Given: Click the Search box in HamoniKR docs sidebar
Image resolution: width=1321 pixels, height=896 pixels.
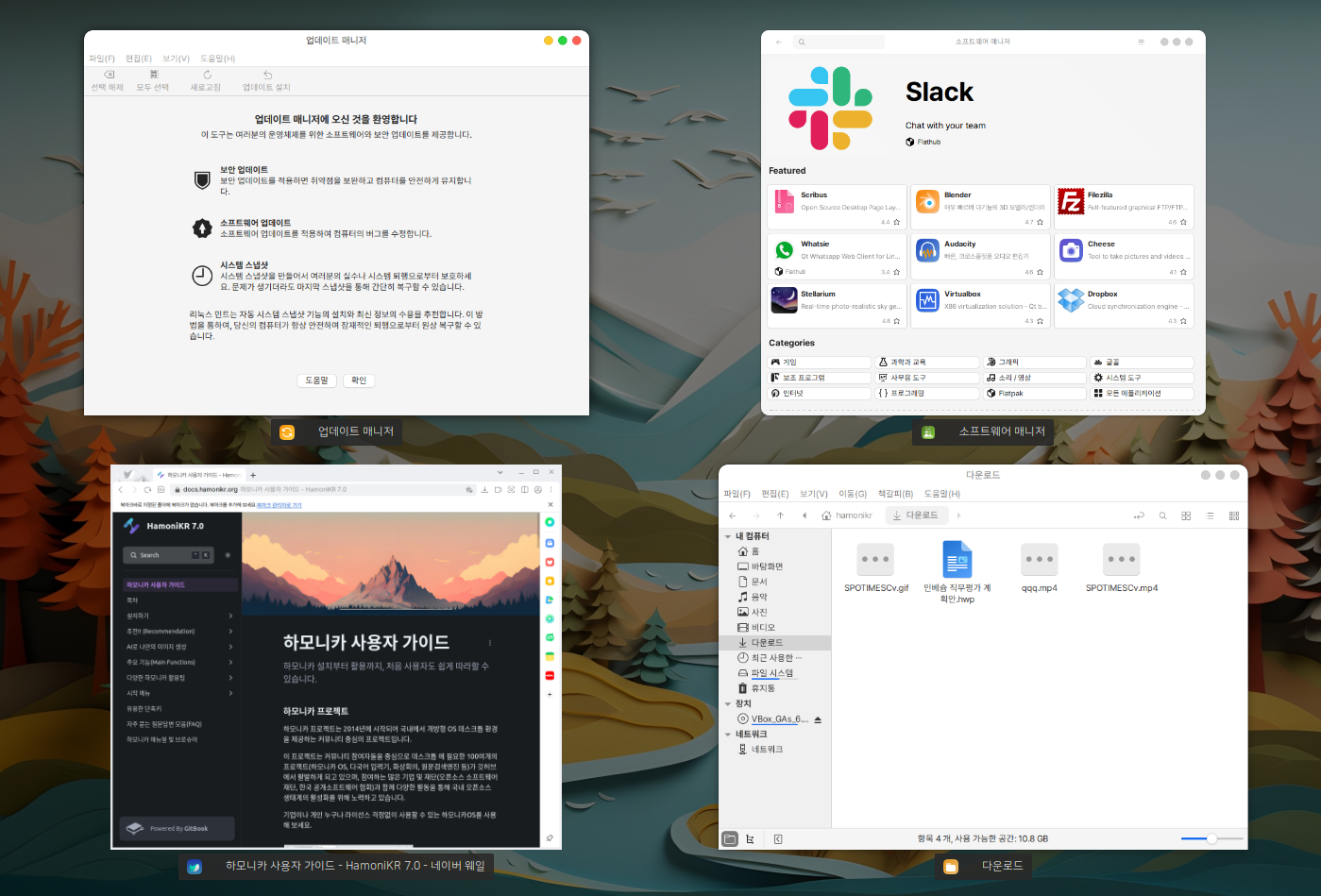Looking at the screenshot, I should tap(169, 555).
